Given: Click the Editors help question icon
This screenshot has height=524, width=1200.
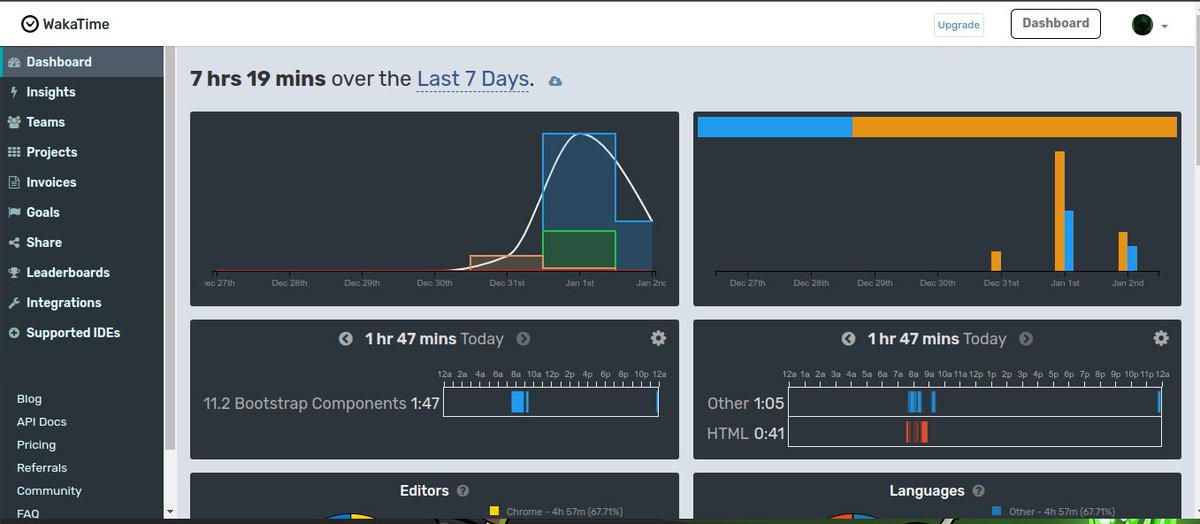Looking at the screenshot, I should (x=463, y=491).
